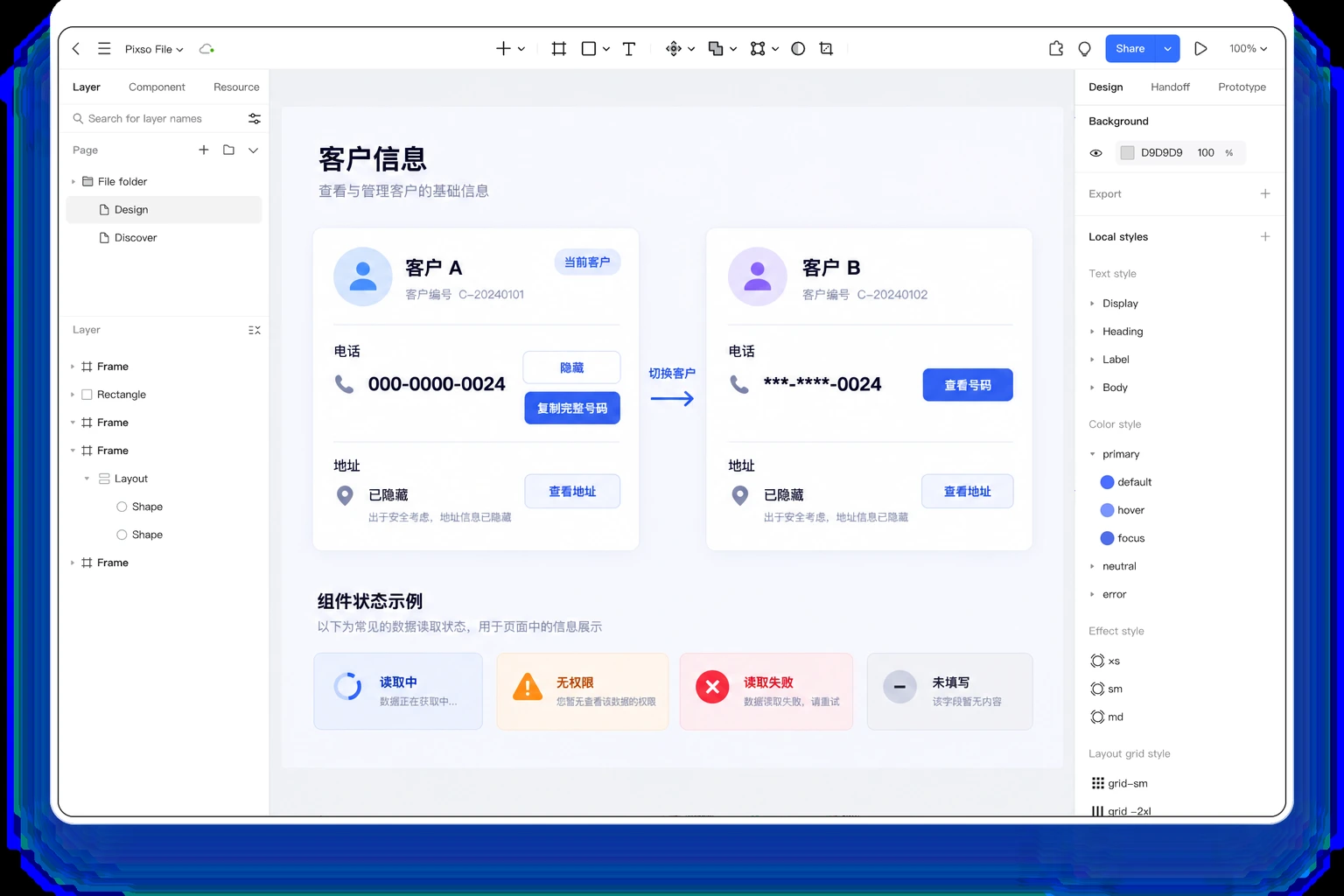This screenshot has height=896, width=1344.
Task: Toggle Background visibility eye icon
Action: tap(1095, 153)
